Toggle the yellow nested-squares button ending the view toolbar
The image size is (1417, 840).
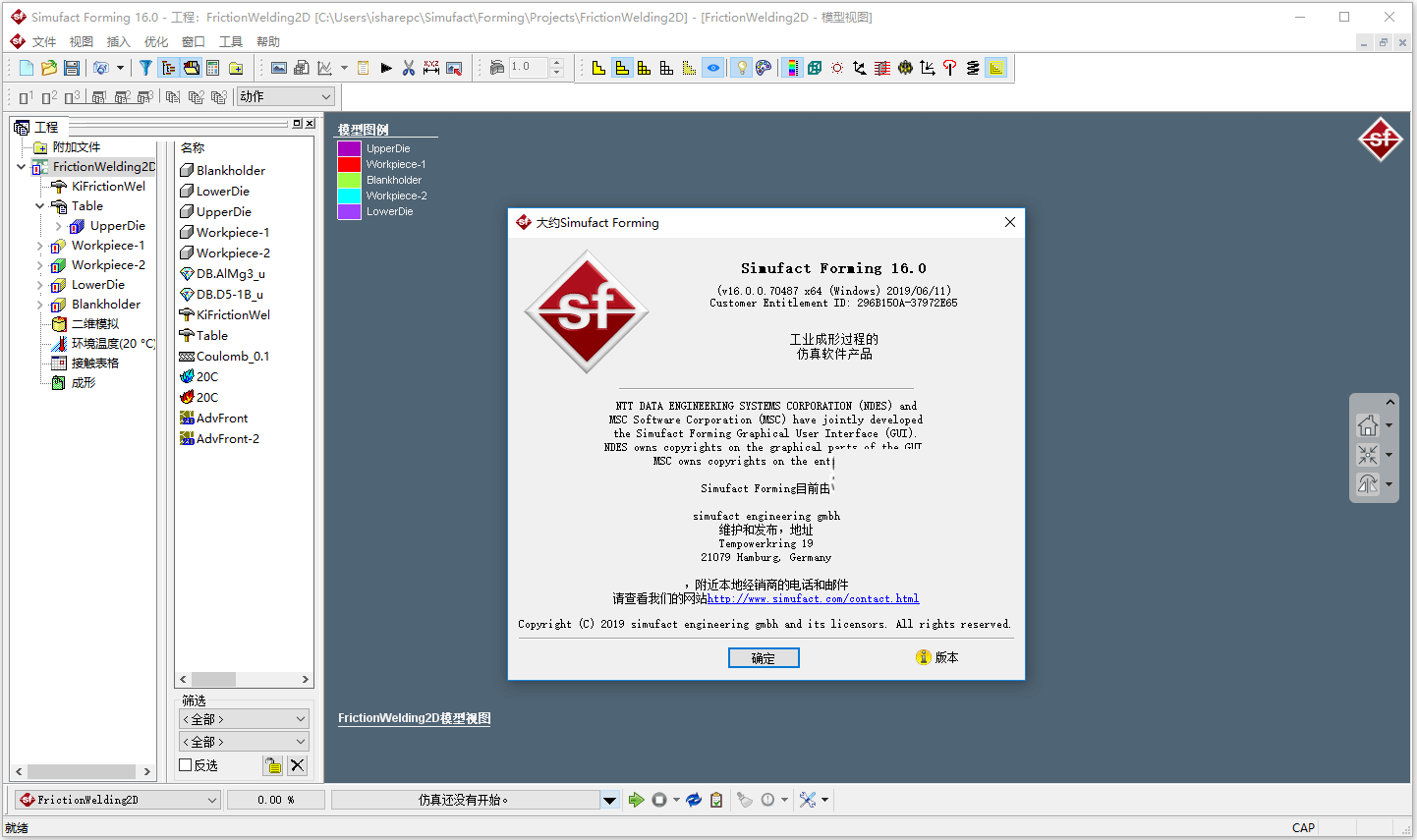[x=996, y=68]
